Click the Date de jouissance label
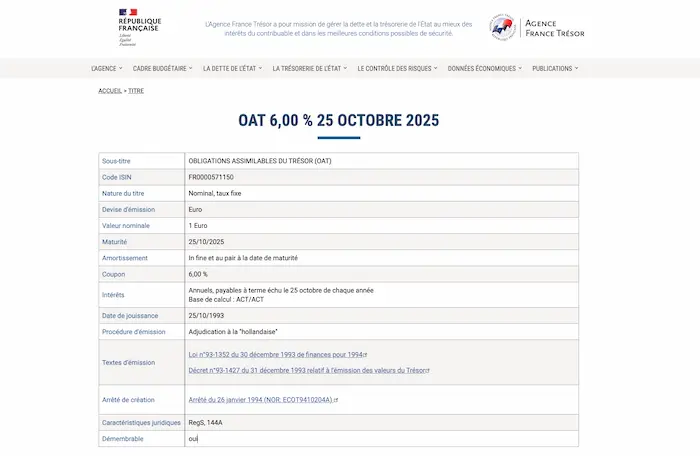The width and height of the screenshot is (700, 456). point(130,316)
